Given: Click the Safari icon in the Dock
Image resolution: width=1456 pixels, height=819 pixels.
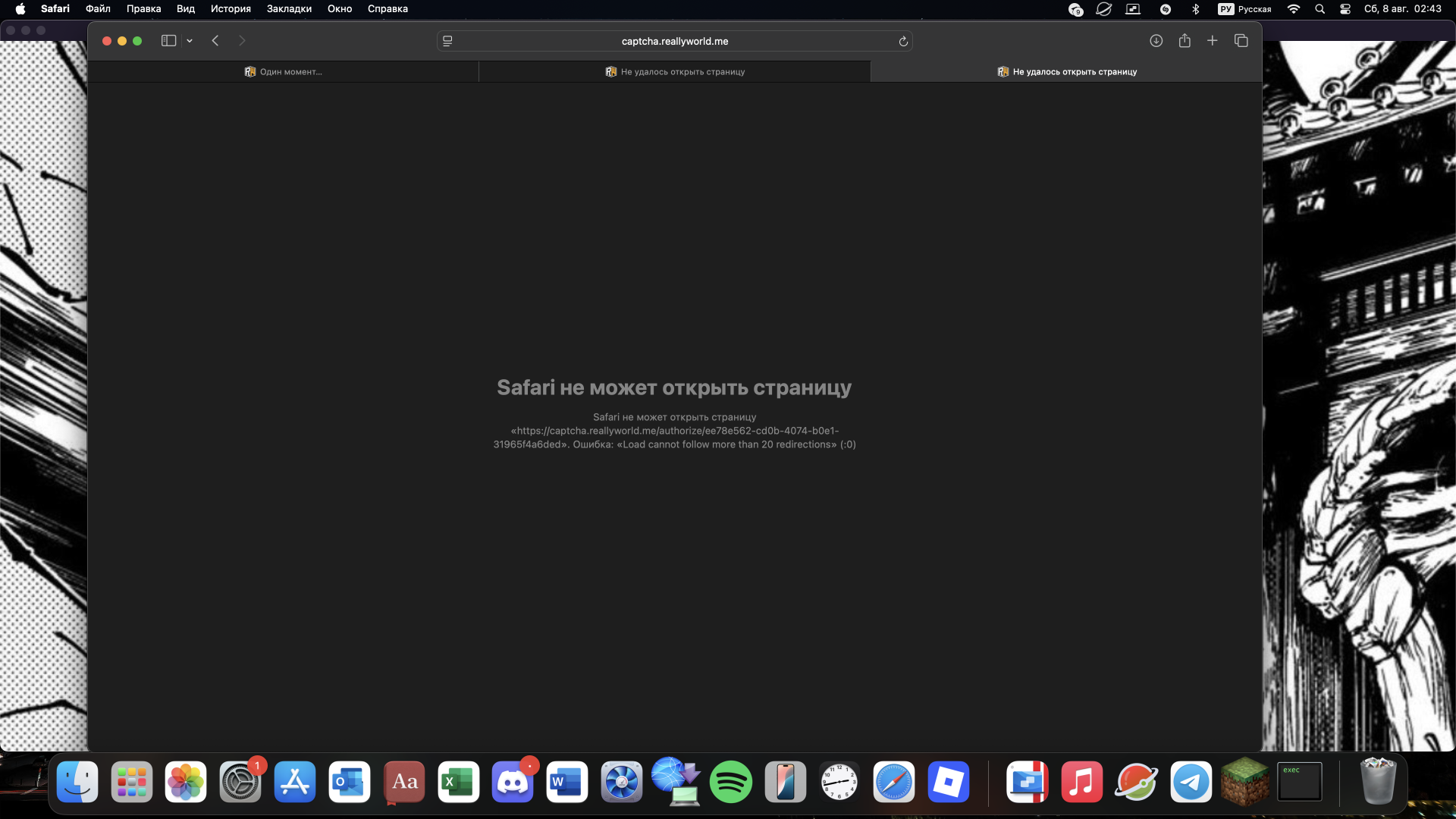Looking at the screenshot, I should click(x=894, y=782).
